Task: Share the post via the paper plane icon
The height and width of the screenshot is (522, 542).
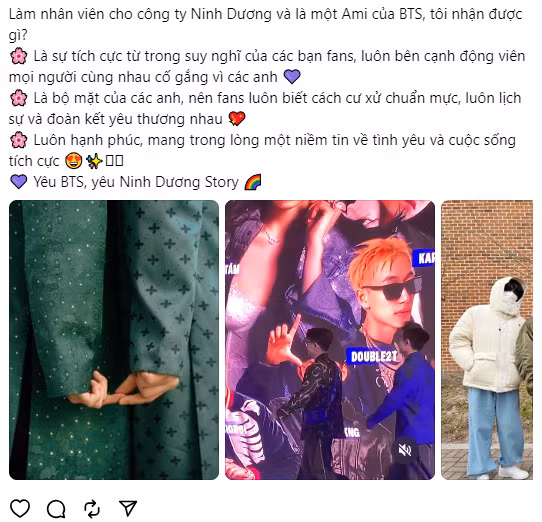Action: [x=128, y=508]
